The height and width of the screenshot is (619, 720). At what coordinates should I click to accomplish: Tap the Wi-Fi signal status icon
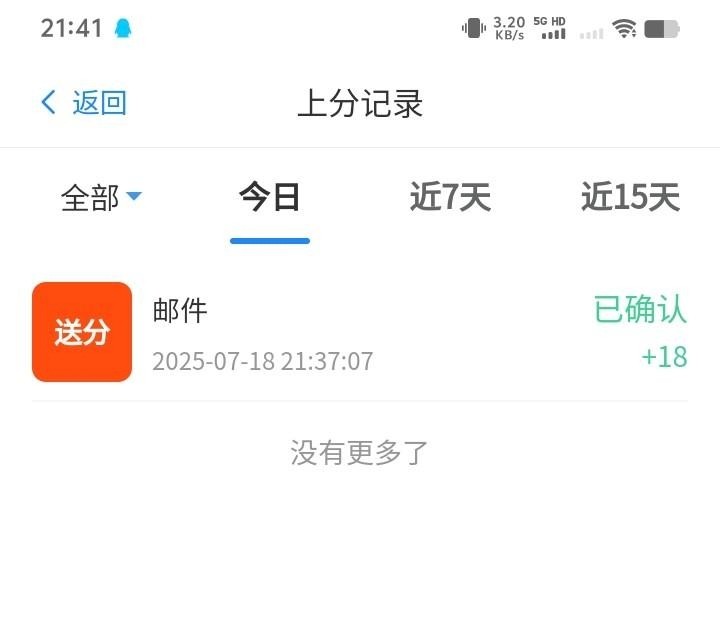point(624,28)
